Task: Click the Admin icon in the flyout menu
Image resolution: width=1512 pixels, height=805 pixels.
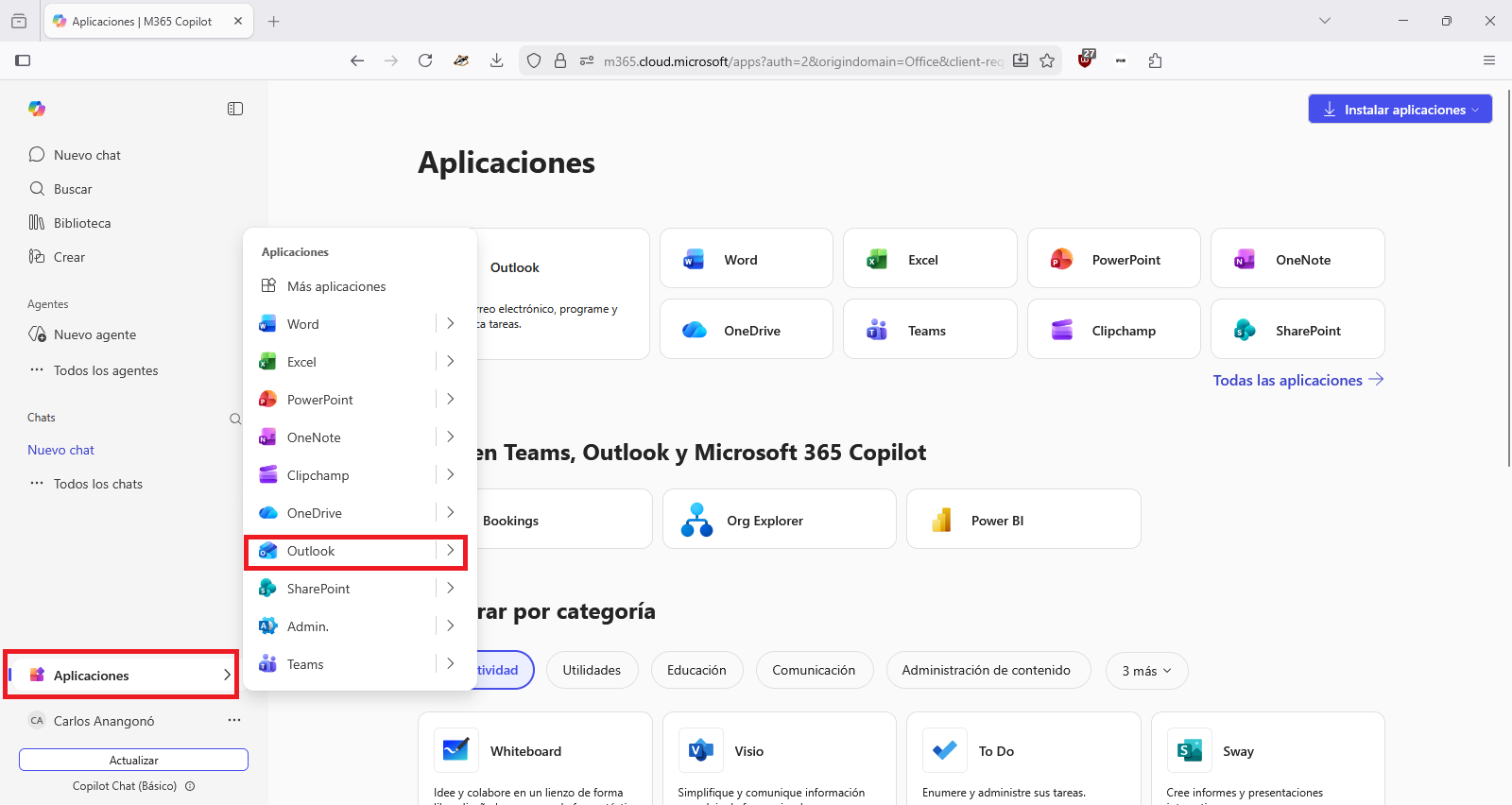Action: [268, 626]
